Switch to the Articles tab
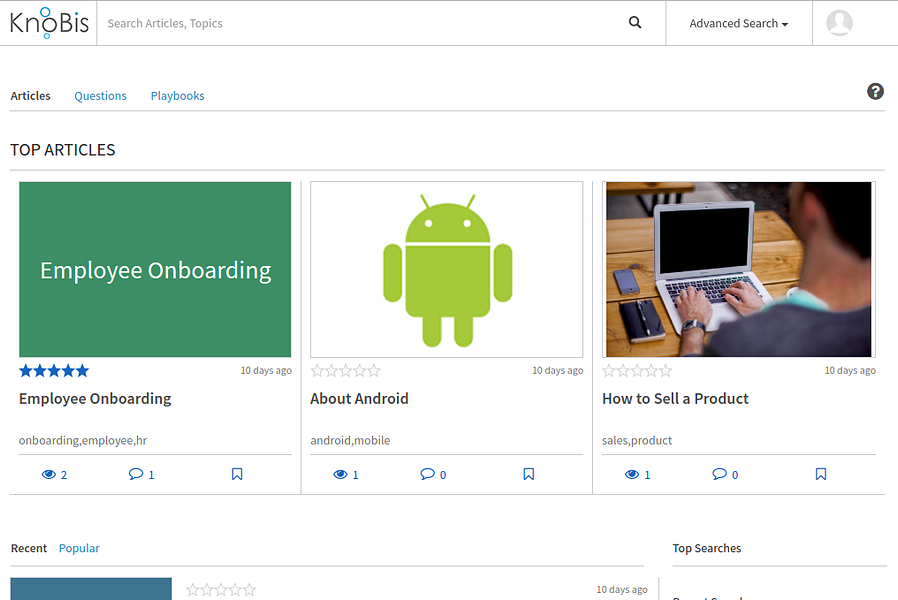The image size is (898, 600). (30, 96)
